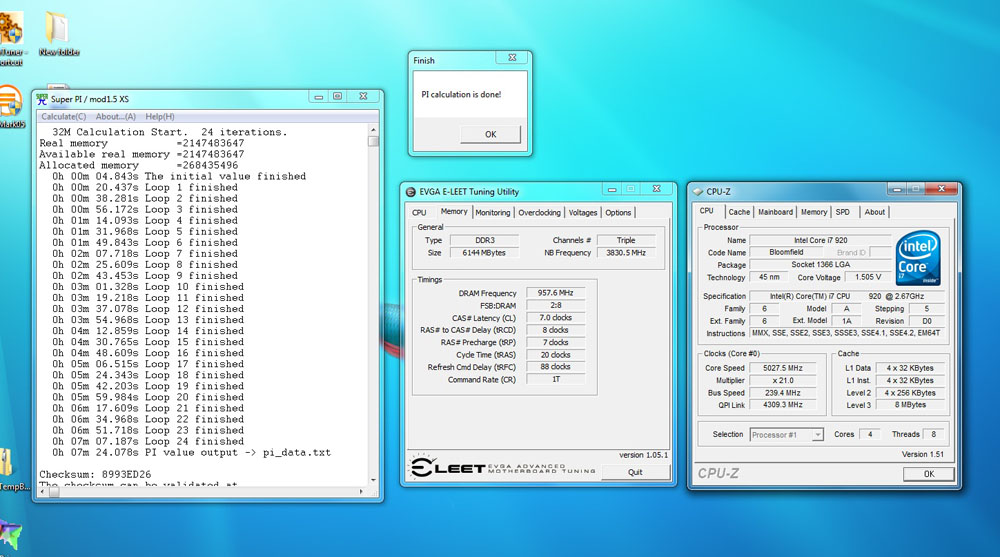Screen dimensions: 1000x557
Task: Switch to the Mainboard tab in CPU-Z
Action: [776, 212]
